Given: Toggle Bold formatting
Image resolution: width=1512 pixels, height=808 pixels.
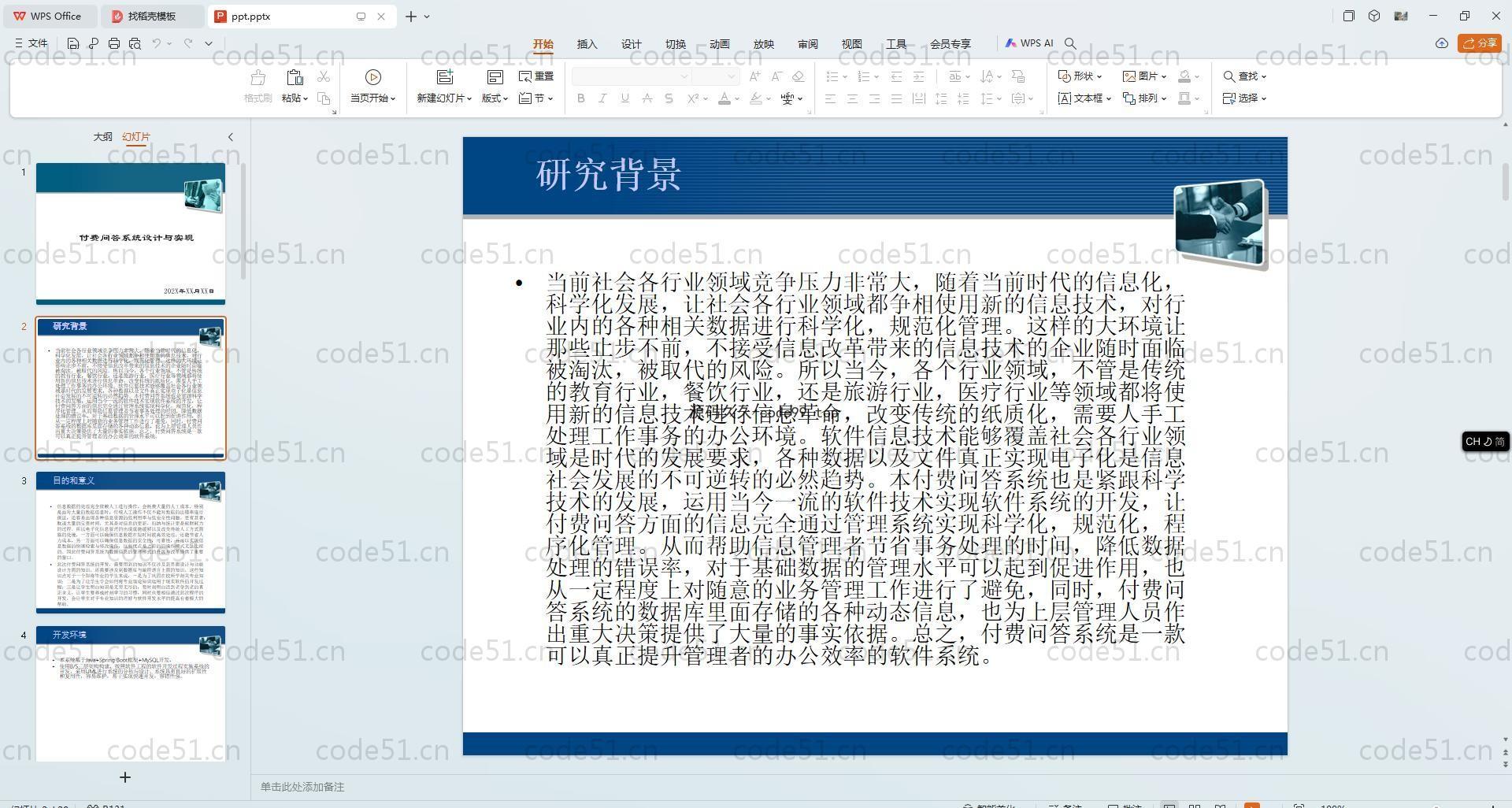Looking at the screenshot, I should point(581,98).
